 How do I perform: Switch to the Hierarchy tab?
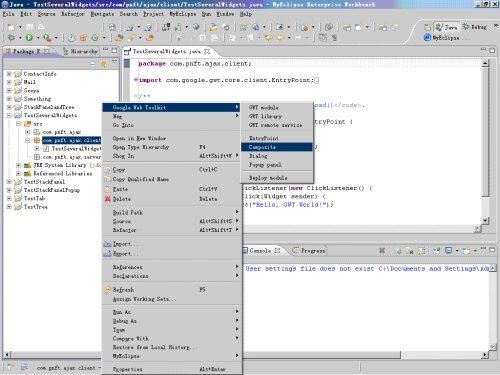(81, 51)
